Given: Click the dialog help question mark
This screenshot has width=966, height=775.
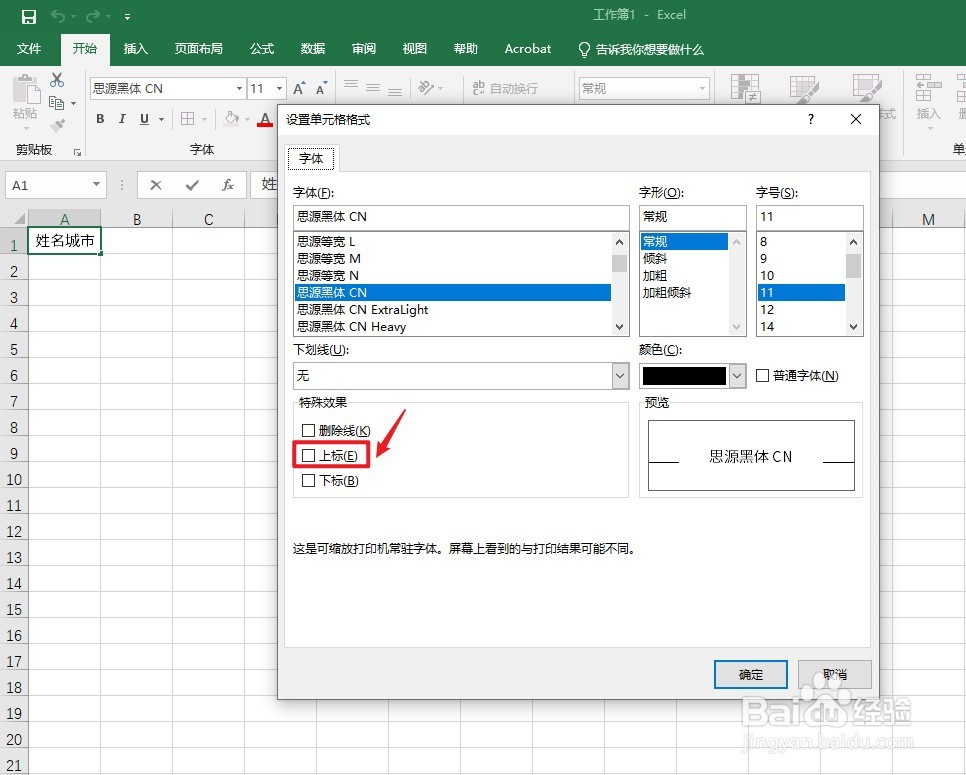Looking at the screenshot, I should 811,119.
